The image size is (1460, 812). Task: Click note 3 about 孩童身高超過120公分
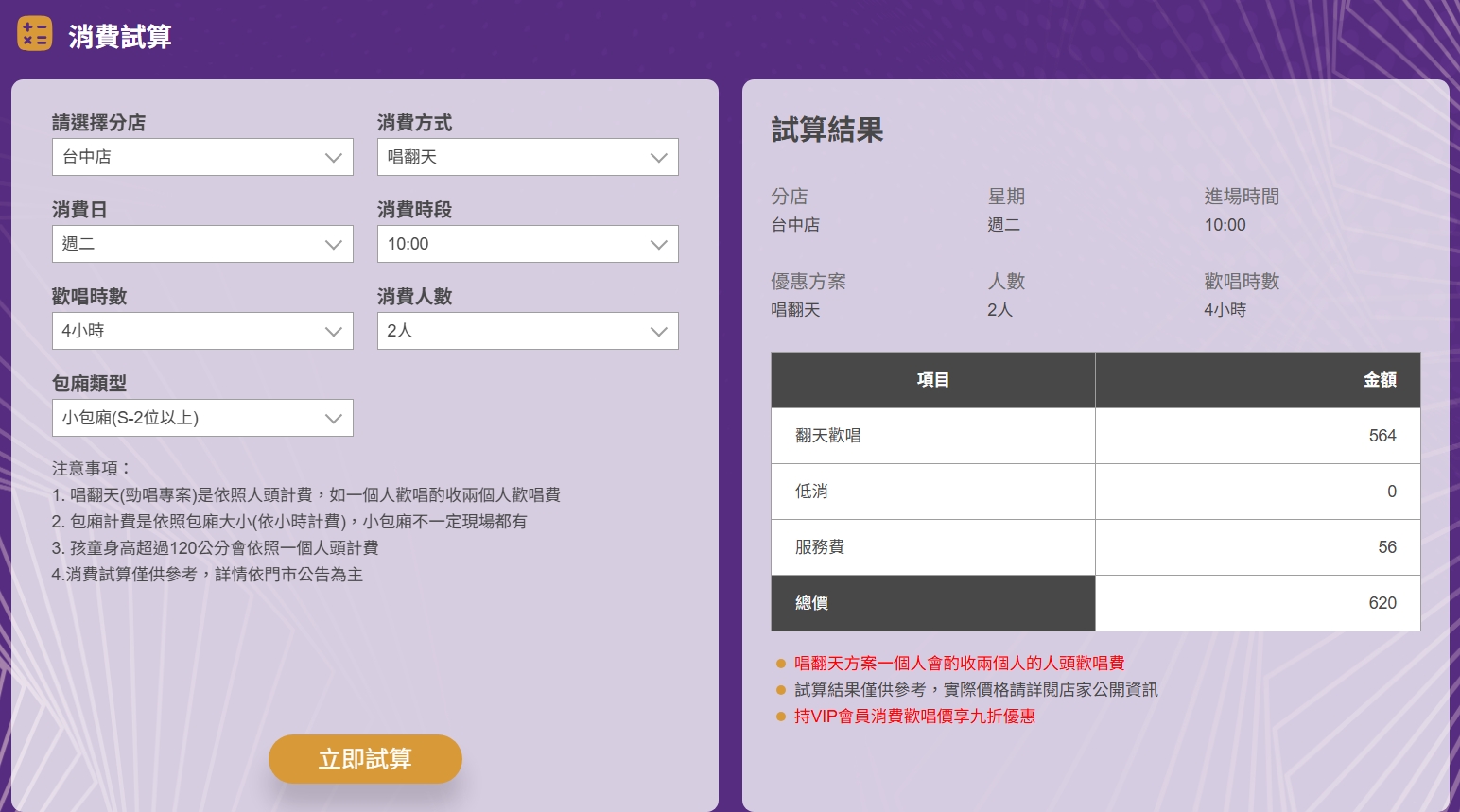pyautogui.click(x=215, y=548)
